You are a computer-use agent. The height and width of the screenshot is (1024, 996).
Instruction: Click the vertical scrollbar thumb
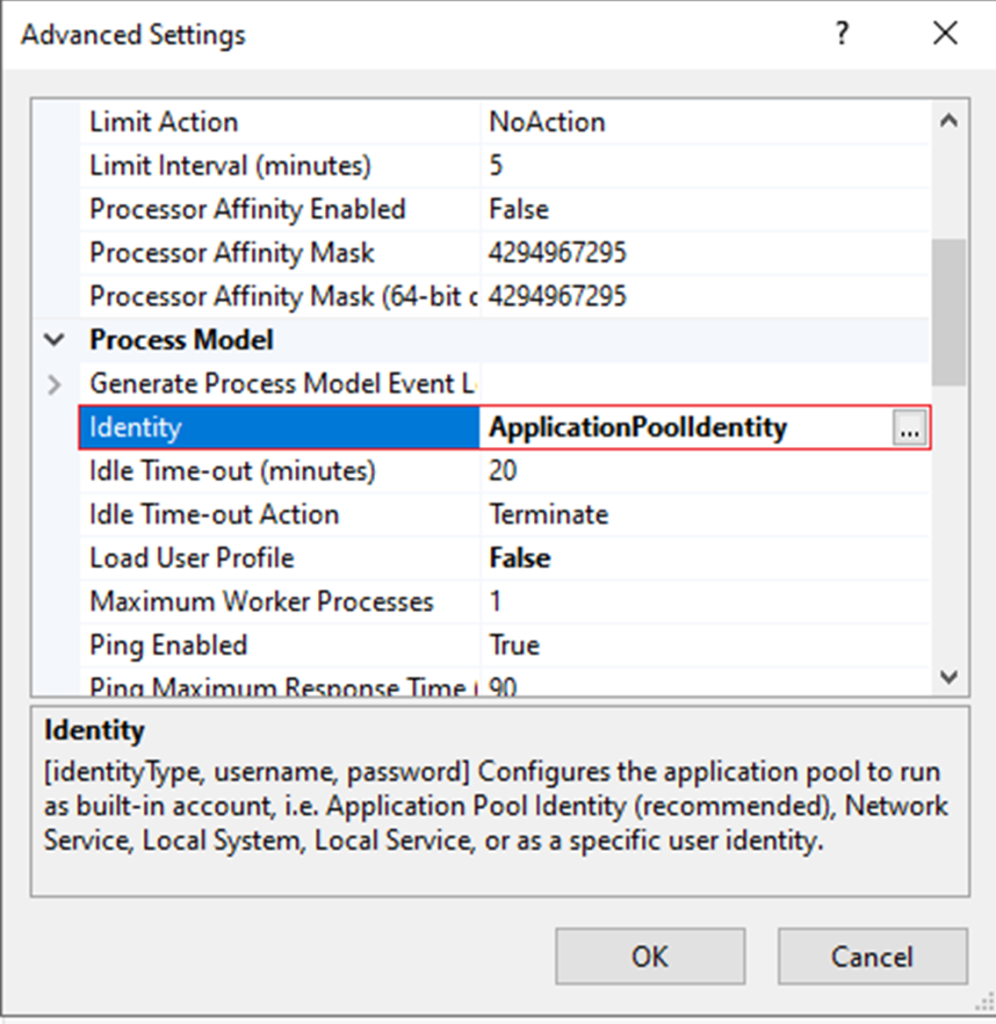[x=949, y=312]
